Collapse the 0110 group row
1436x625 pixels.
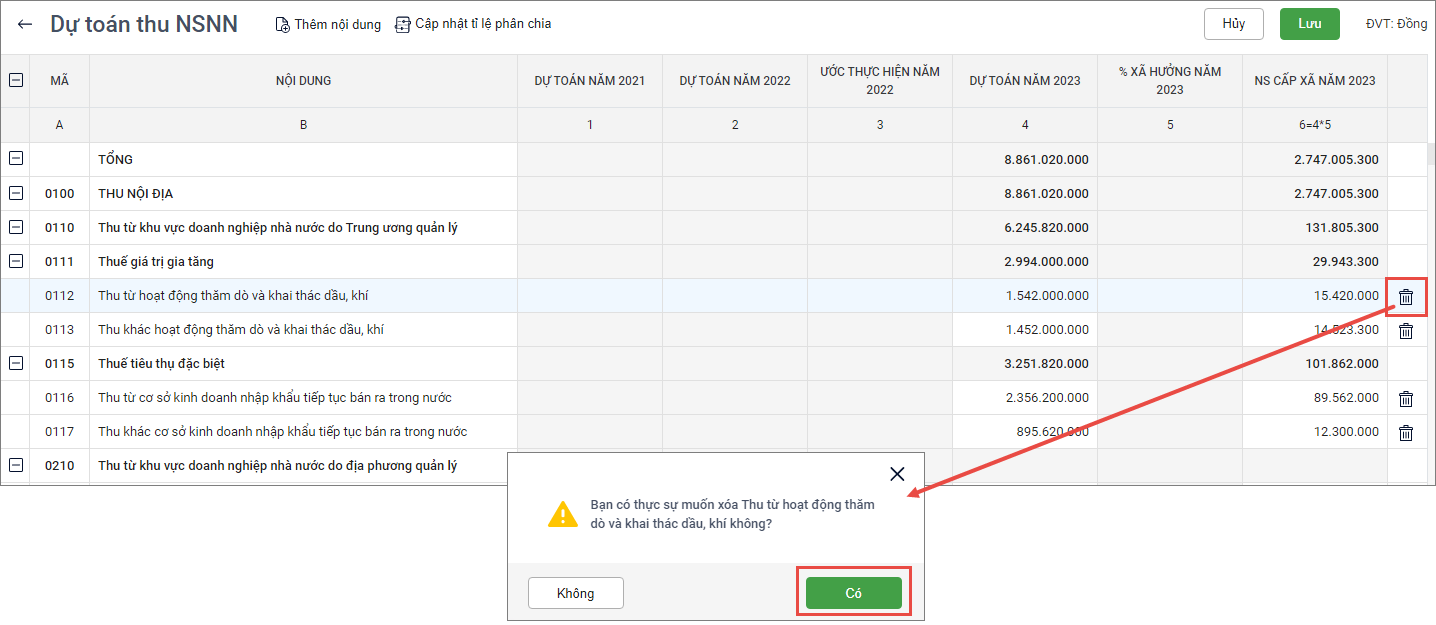16,227
